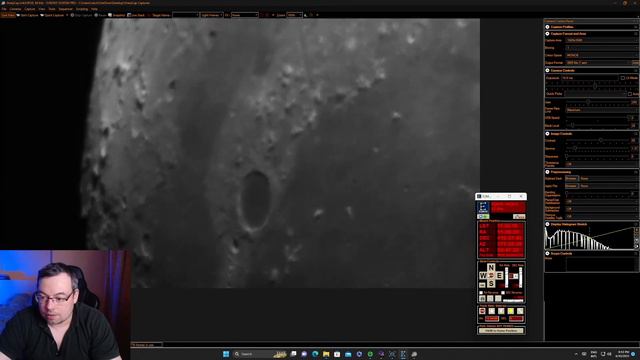The width and height of the screenshot is (640, 360).
Task: Click Browse next to Subtract Dark
Action: click(x=571, y=178)
